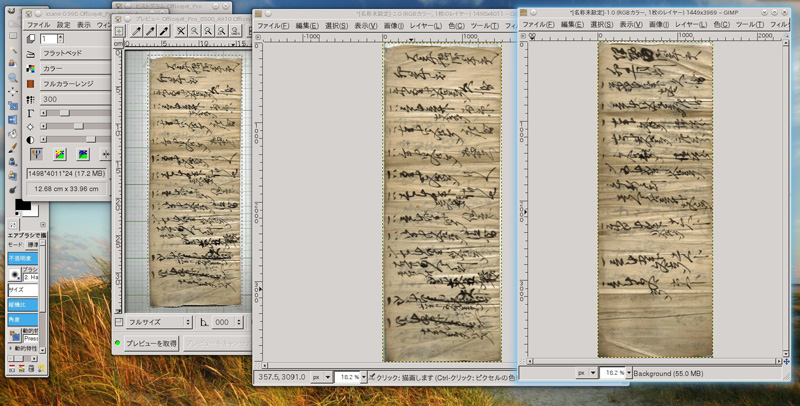The height and width of the screenshot is (406, 800).
Task: Select the Paintbrush tool in GIMP toolbox
Action: point(13,148)
